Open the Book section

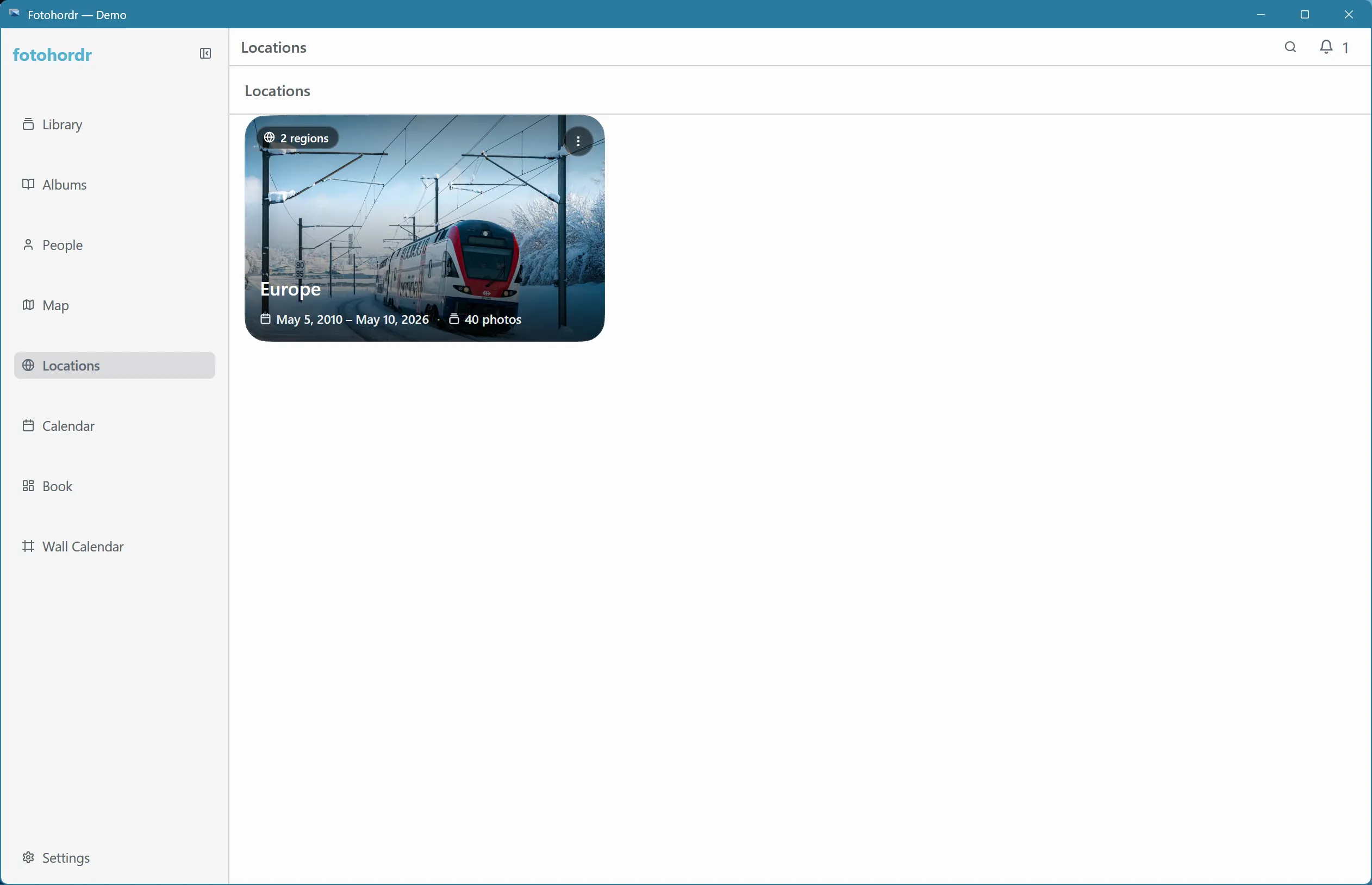pos(115,486)
